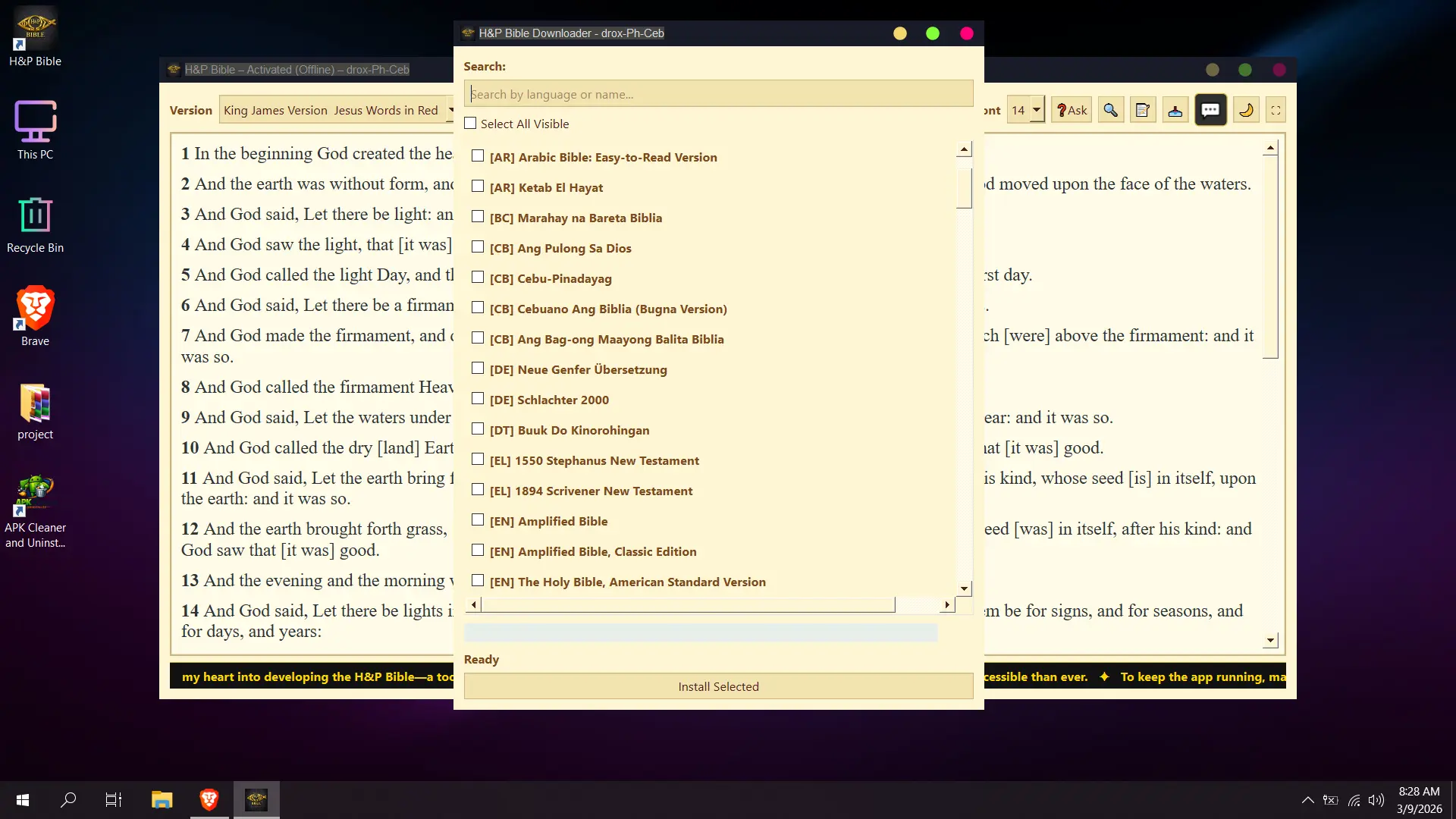
Task: Open the Windows Start menu
Action: (x=23, y=800)
